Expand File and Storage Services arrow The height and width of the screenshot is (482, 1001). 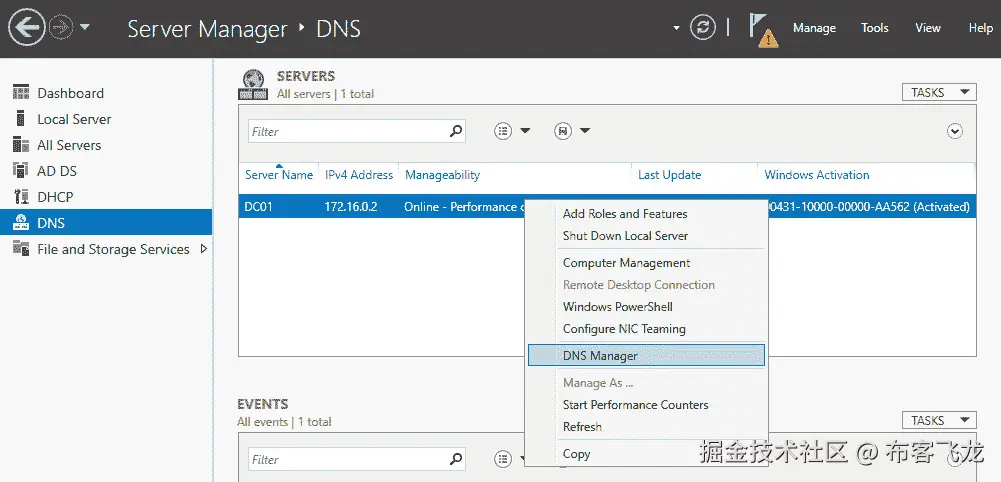pos(204,249)
